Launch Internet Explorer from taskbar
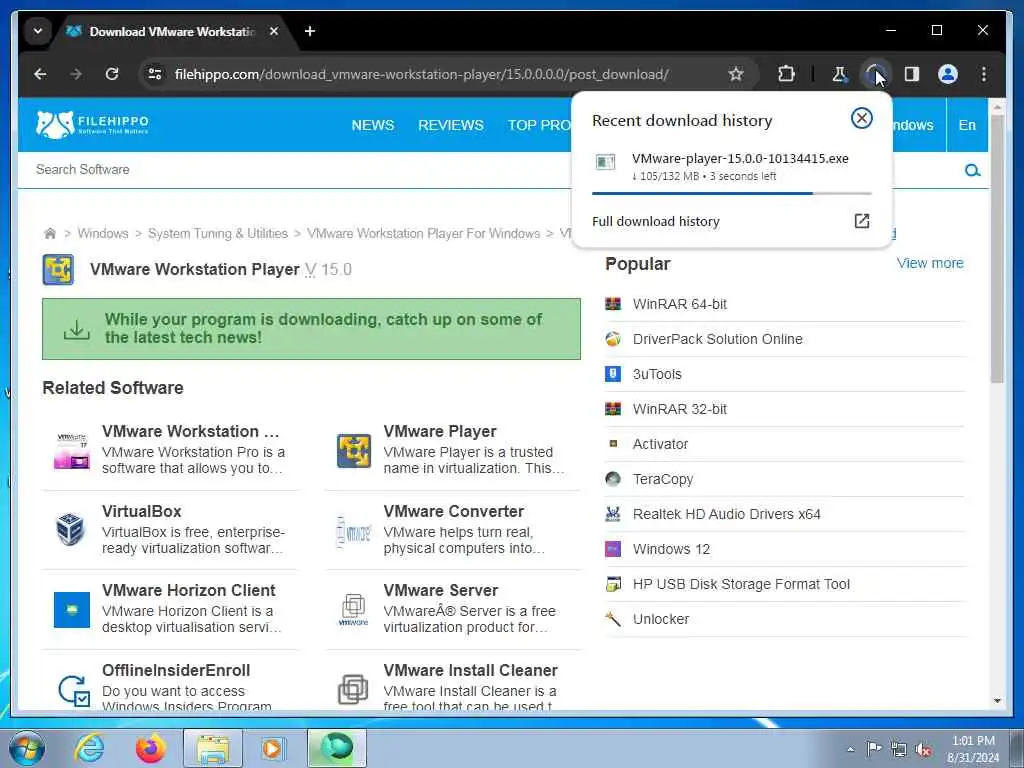The width and height of the screenshot is (1024, 768). pyautogui.click(x=89, y=748)
